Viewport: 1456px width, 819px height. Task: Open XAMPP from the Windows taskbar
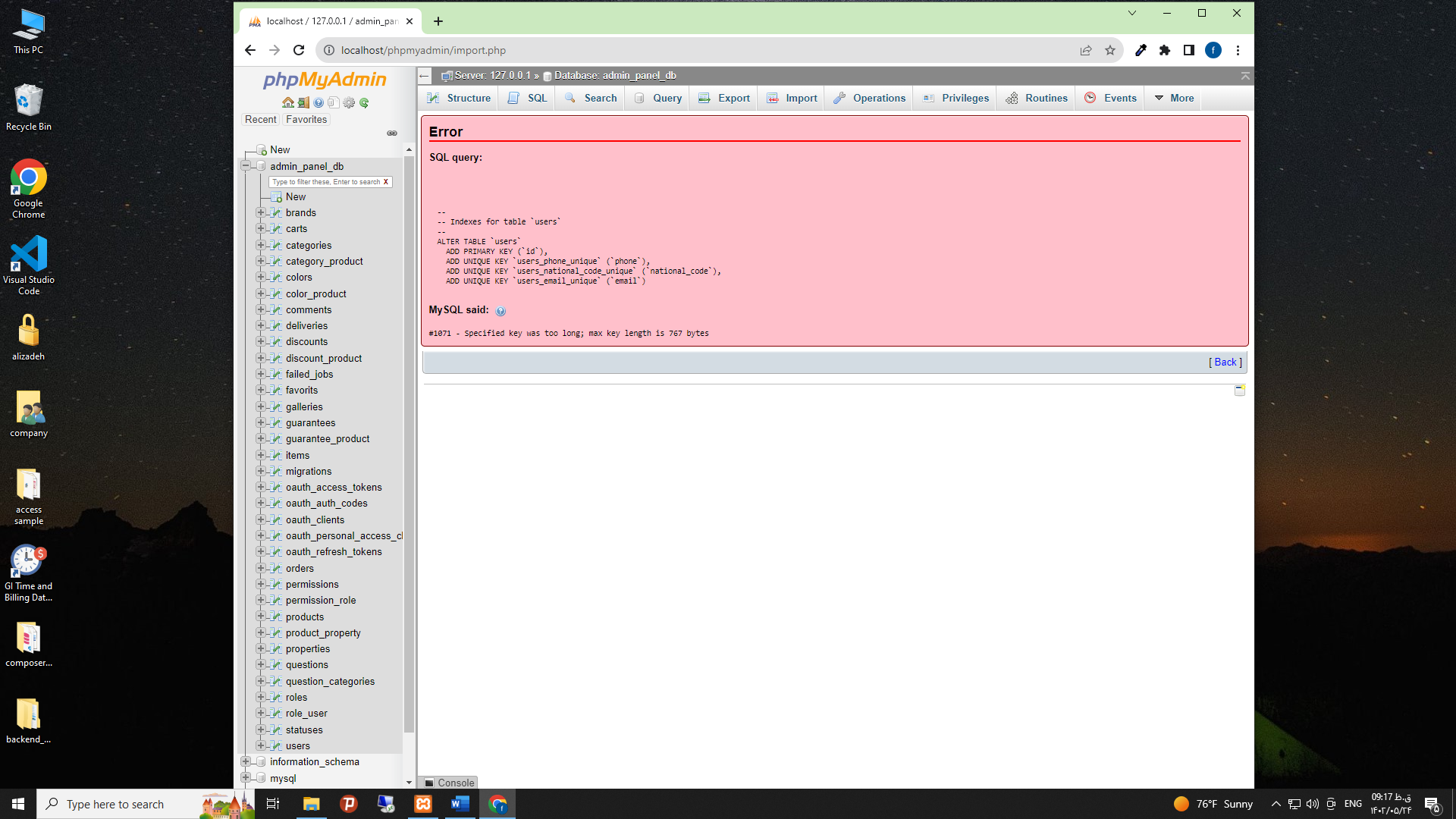point(423,804)
